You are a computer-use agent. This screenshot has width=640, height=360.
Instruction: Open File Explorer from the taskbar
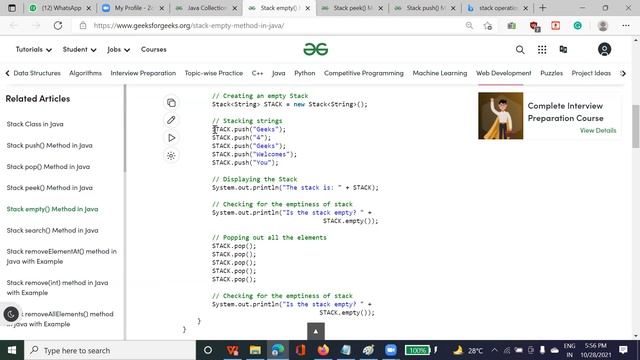point(255,350)
